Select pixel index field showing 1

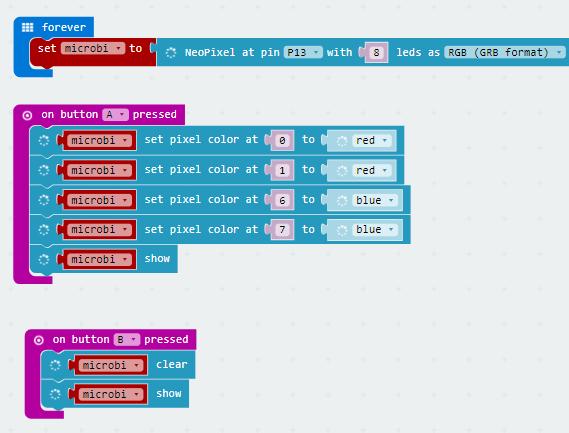click(282, 170)
